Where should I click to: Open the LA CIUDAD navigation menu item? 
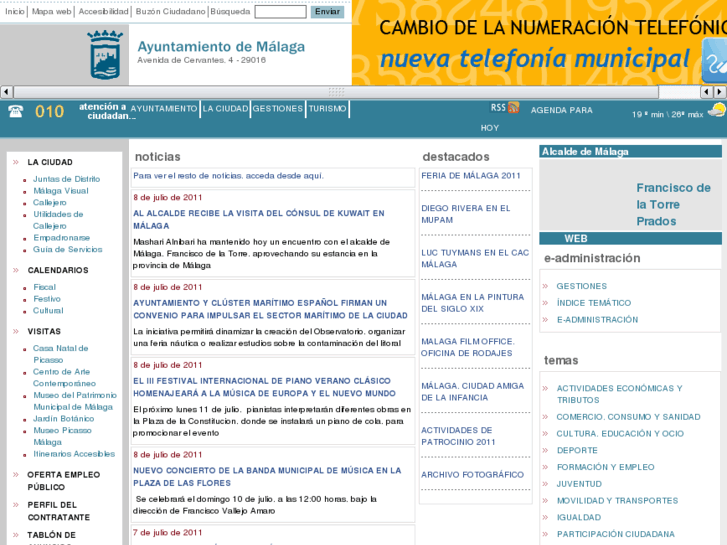225,109
